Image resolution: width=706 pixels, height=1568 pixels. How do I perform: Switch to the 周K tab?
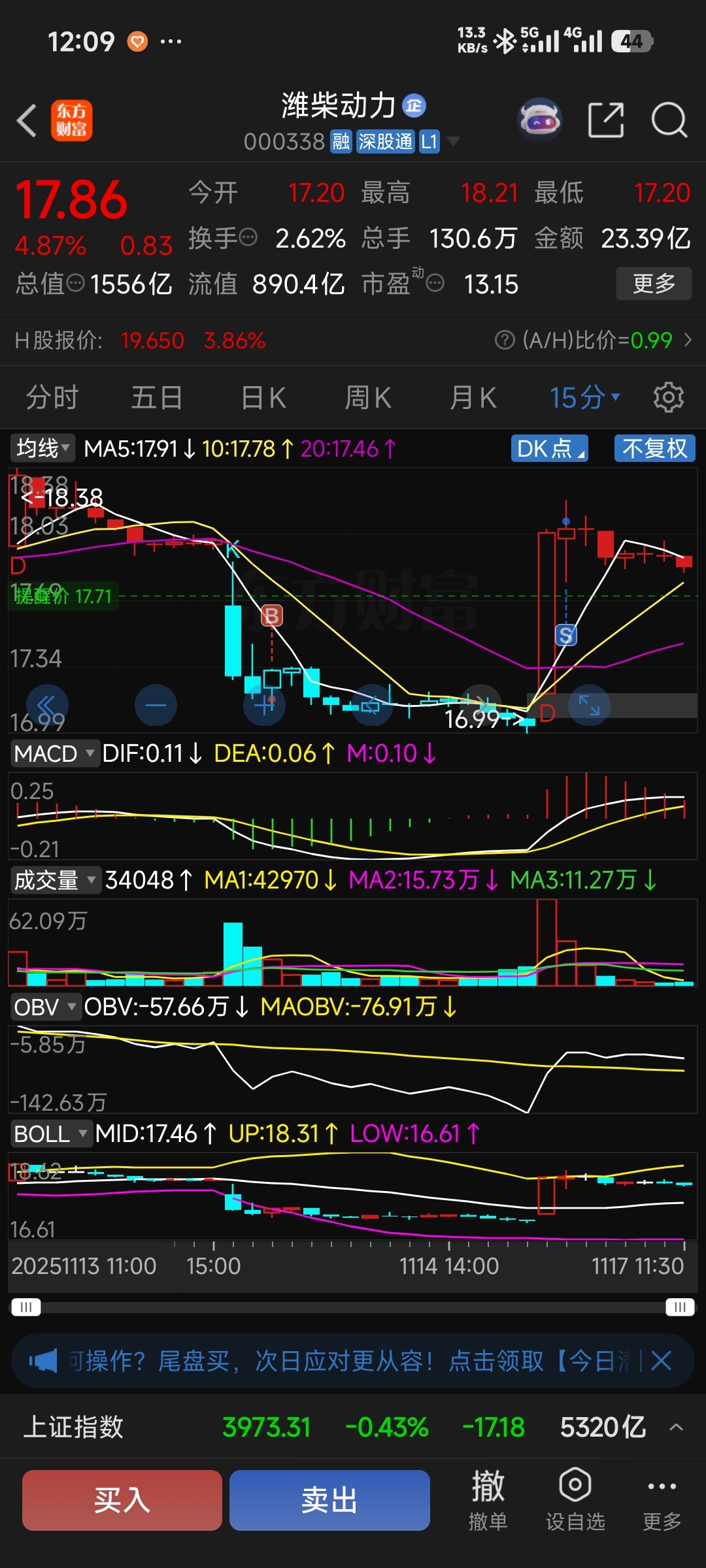[368, 397]
